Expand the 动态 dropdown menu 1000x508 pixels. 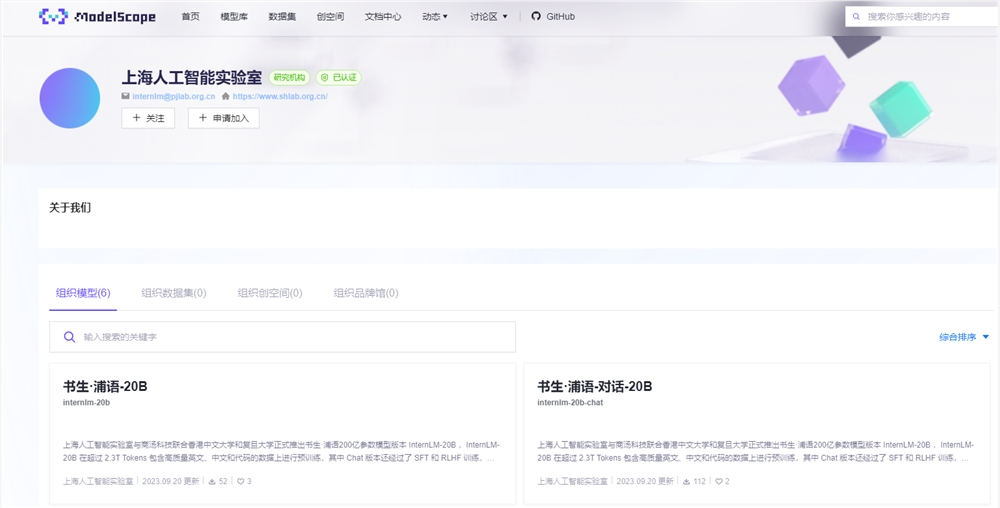coord(435,17)
